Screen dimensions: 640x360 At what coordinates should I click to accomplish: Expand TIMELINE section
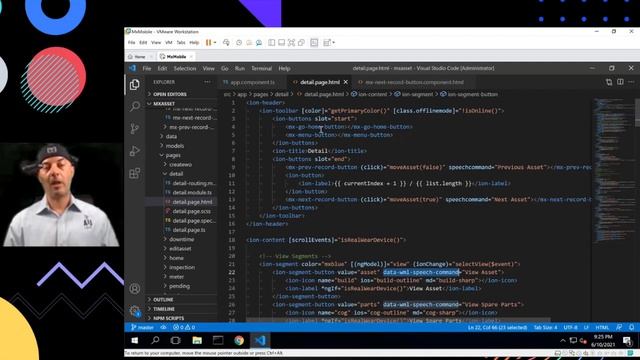point(182,309)
